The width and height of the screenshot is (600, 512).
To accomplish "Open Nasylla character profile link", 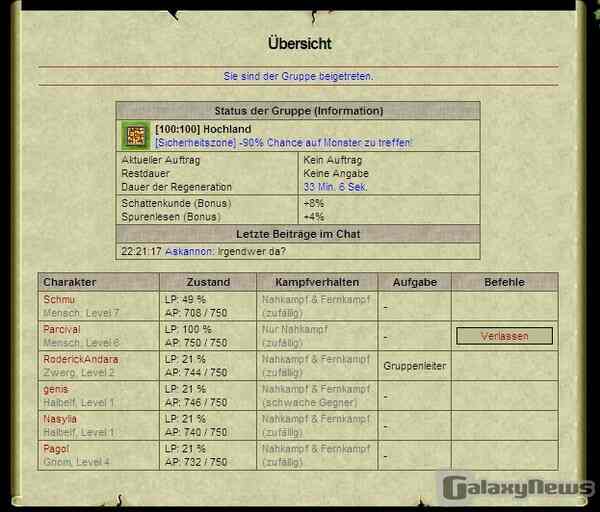I will 60,419.
